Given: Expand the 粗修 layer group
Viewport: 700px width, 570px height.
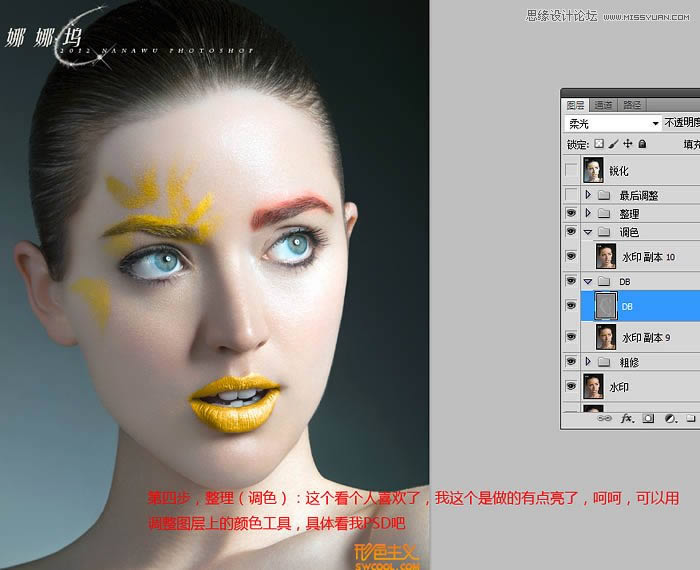Looking at the screenshot, I should coord(588,362).
